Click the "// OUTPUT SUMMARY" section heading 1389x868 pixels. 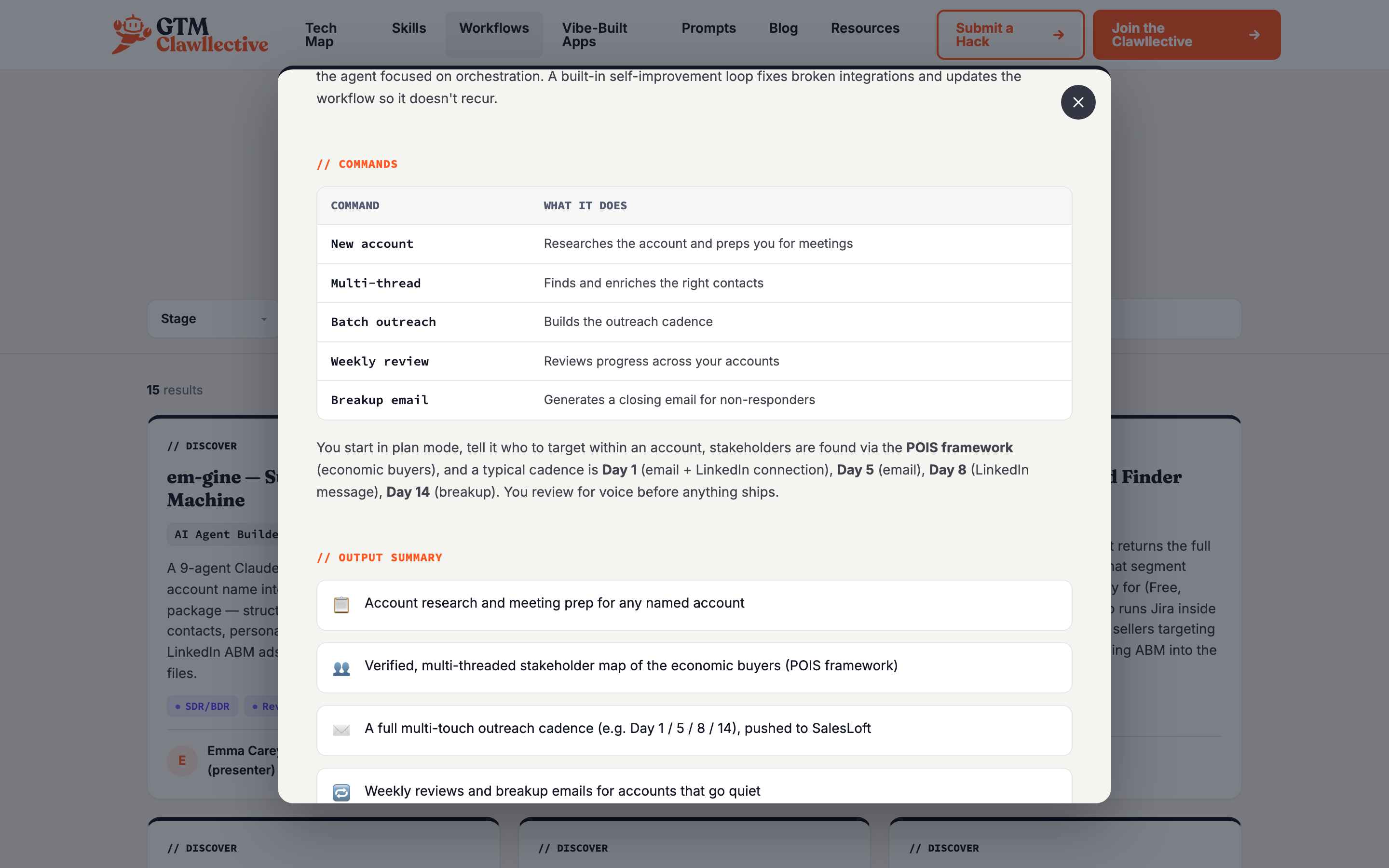click(x=380, y=557)
